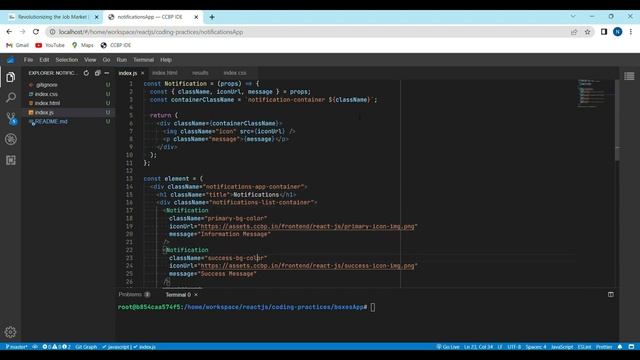Viewport: 640px width, 360px height.
Task: Open Gmail bookmark
Action: pyautogui.click(x=17, y=45)
